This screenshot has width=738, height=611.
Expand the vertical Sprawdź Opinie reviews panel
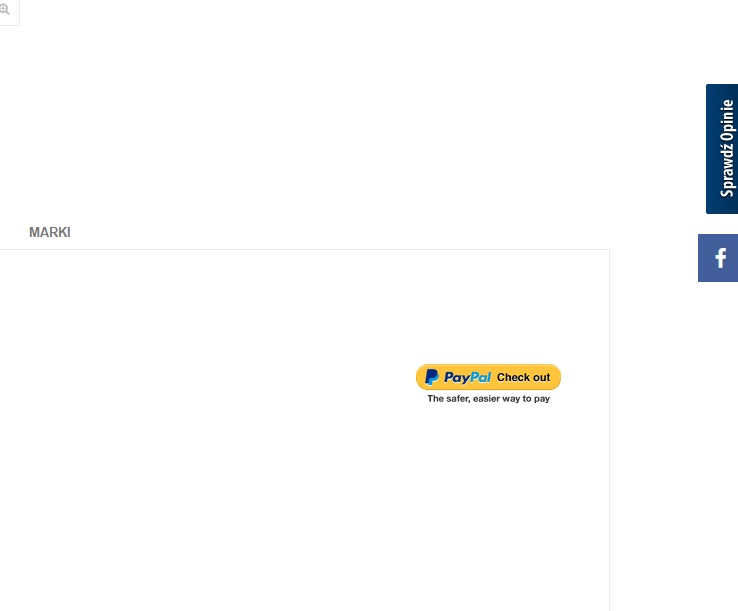click(x=722, y=148)
